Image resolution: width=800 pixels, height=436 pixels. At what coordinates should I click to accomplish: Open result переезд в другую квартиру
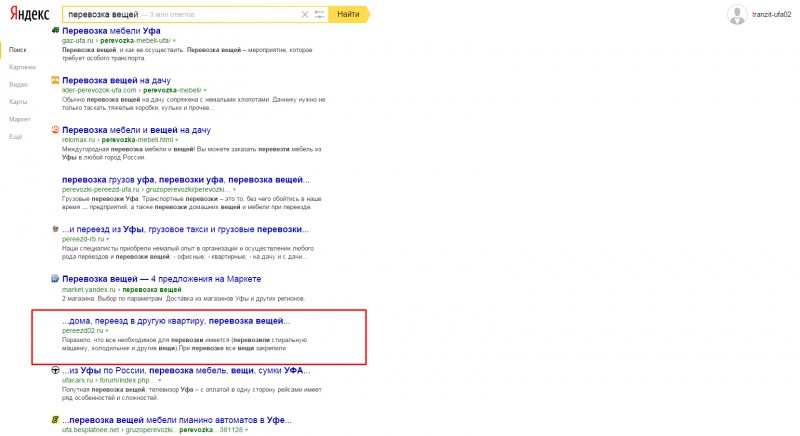pos(176,321)
